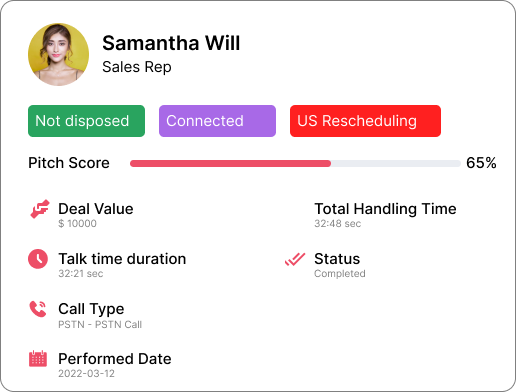Click the Performed Date calendar icon

(x=38, y=359)
